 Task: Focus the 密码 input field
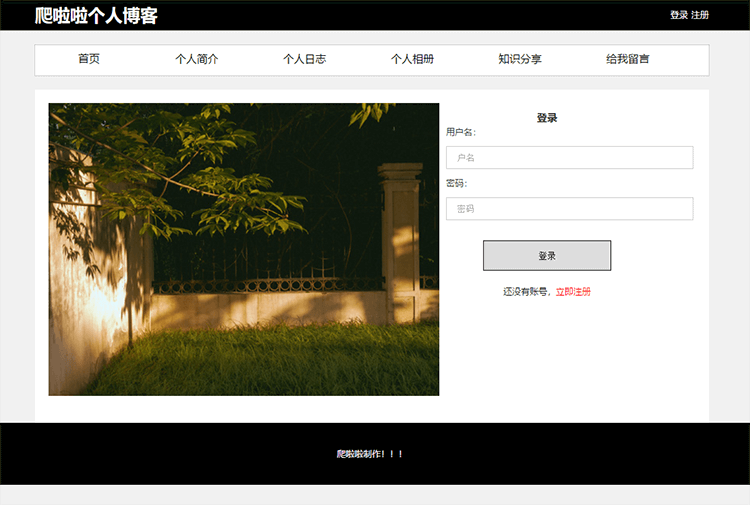click(x=569, y=209)
